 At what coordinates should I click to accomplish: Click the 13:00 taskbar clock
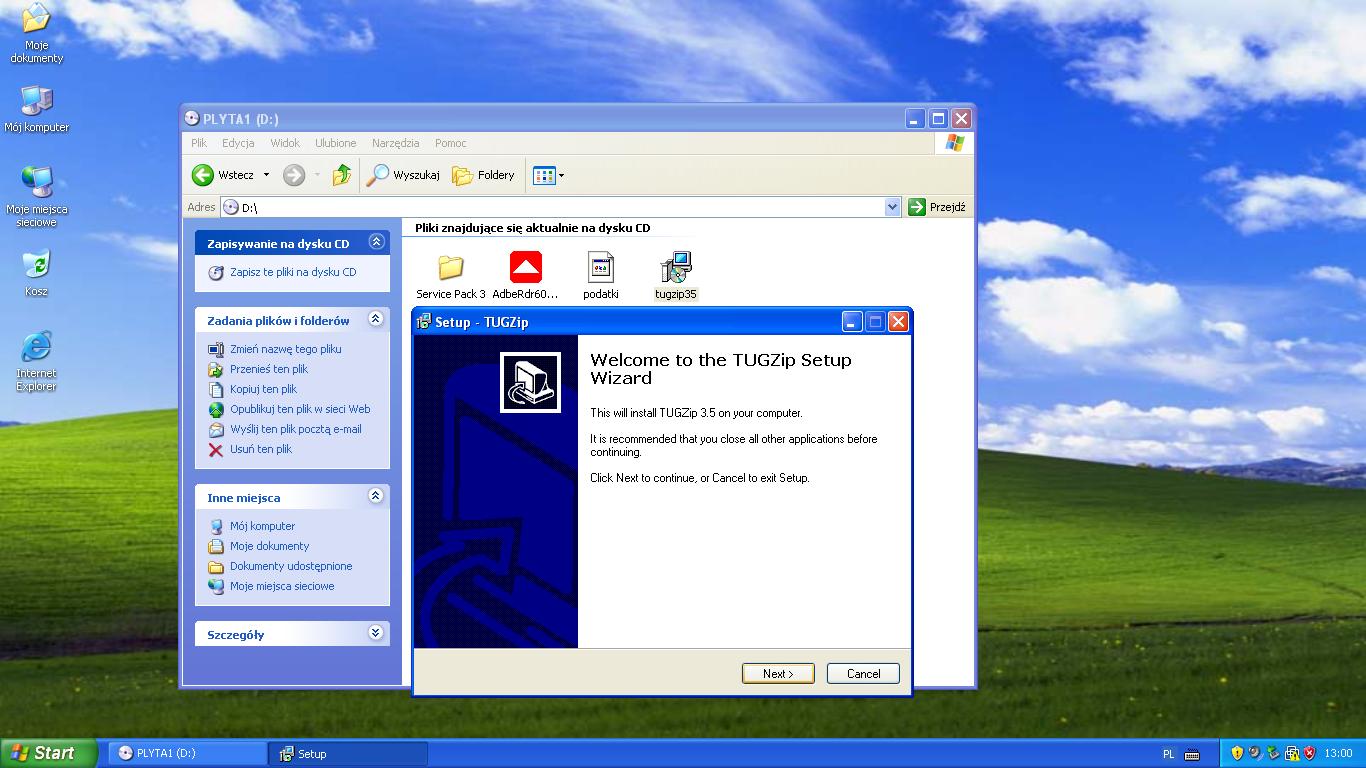(1338, 754)
